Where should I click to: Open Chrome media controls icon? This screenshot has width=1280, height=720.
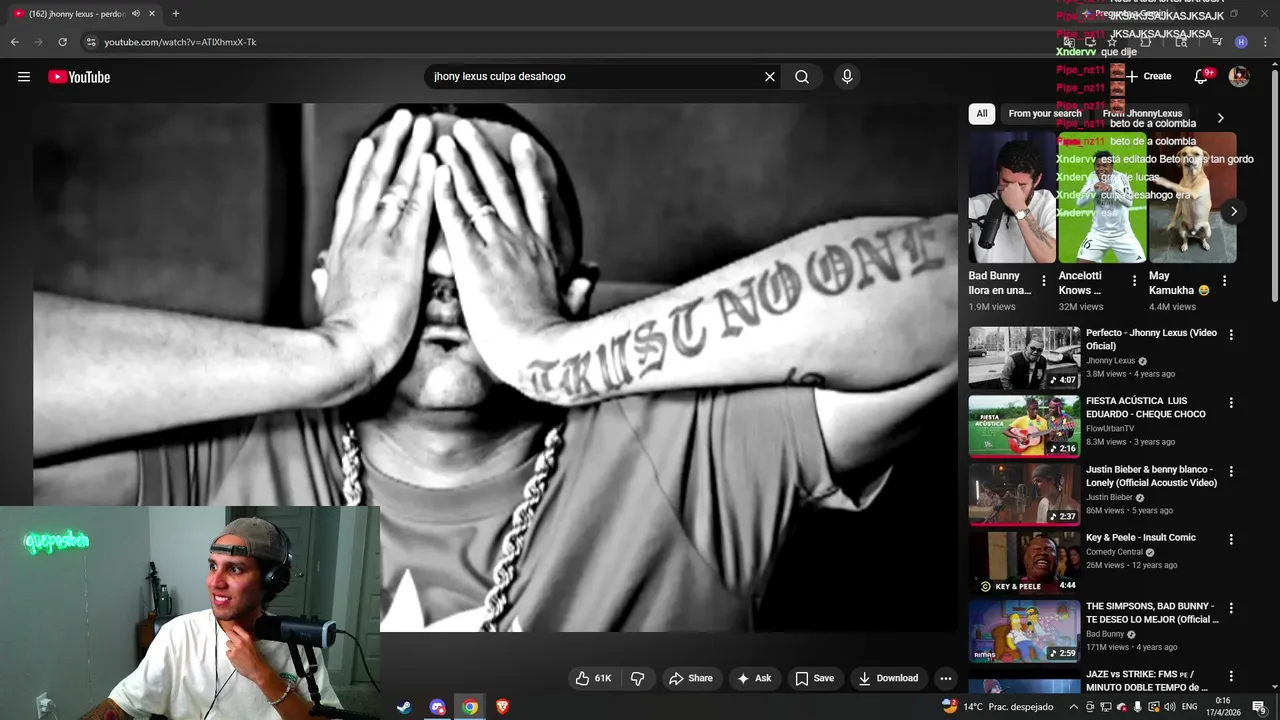pyautogui.click(x=1217, y=42)
